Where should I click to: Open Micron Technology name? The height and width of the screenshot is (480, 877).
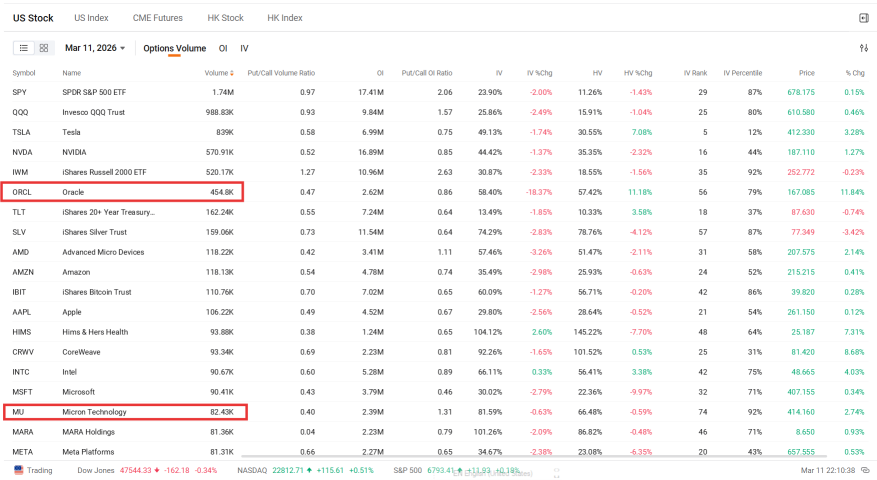(95, 412)
